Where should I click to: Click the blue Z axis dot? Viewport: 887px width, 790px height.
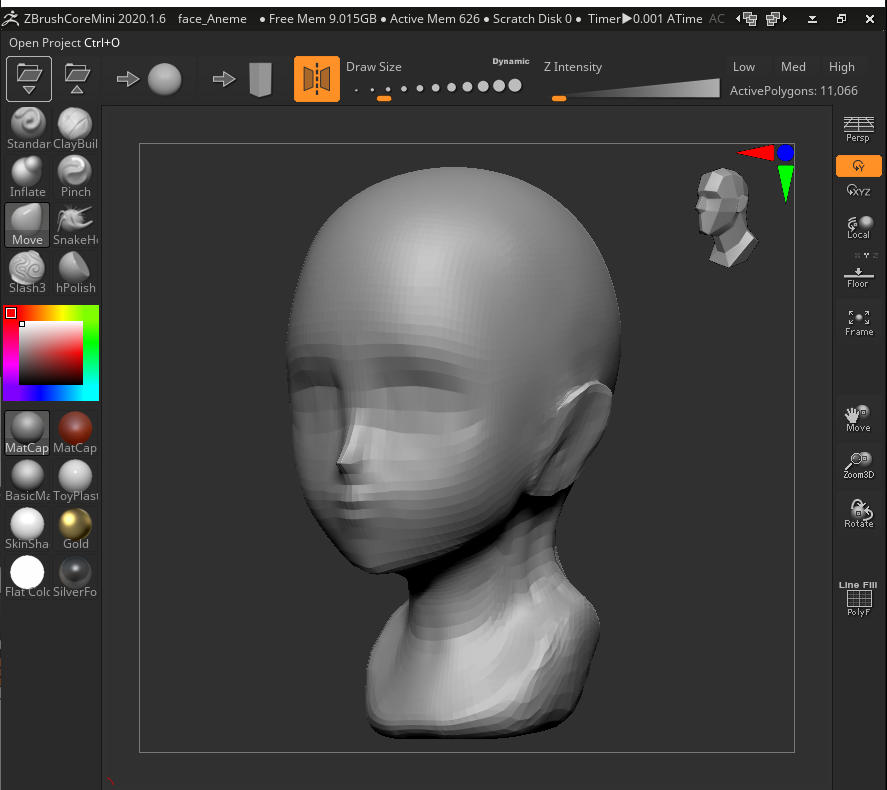(785, 153)
